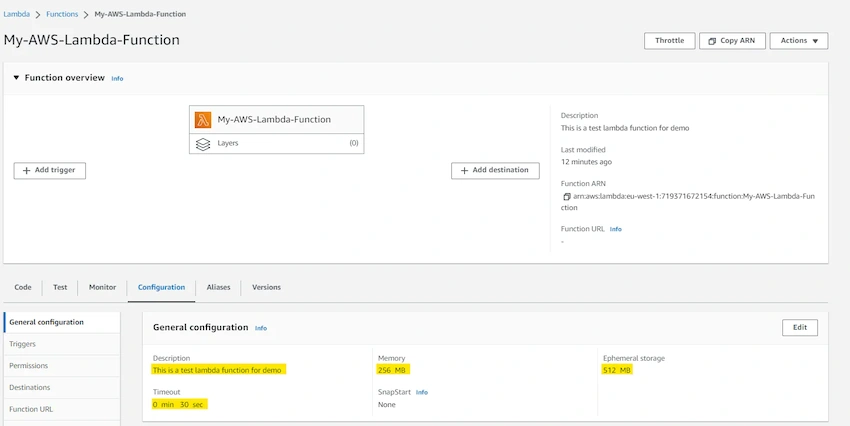This screenshot has height=426, width=850.
Task: Click the function ARN text
Action: point(687,202)
